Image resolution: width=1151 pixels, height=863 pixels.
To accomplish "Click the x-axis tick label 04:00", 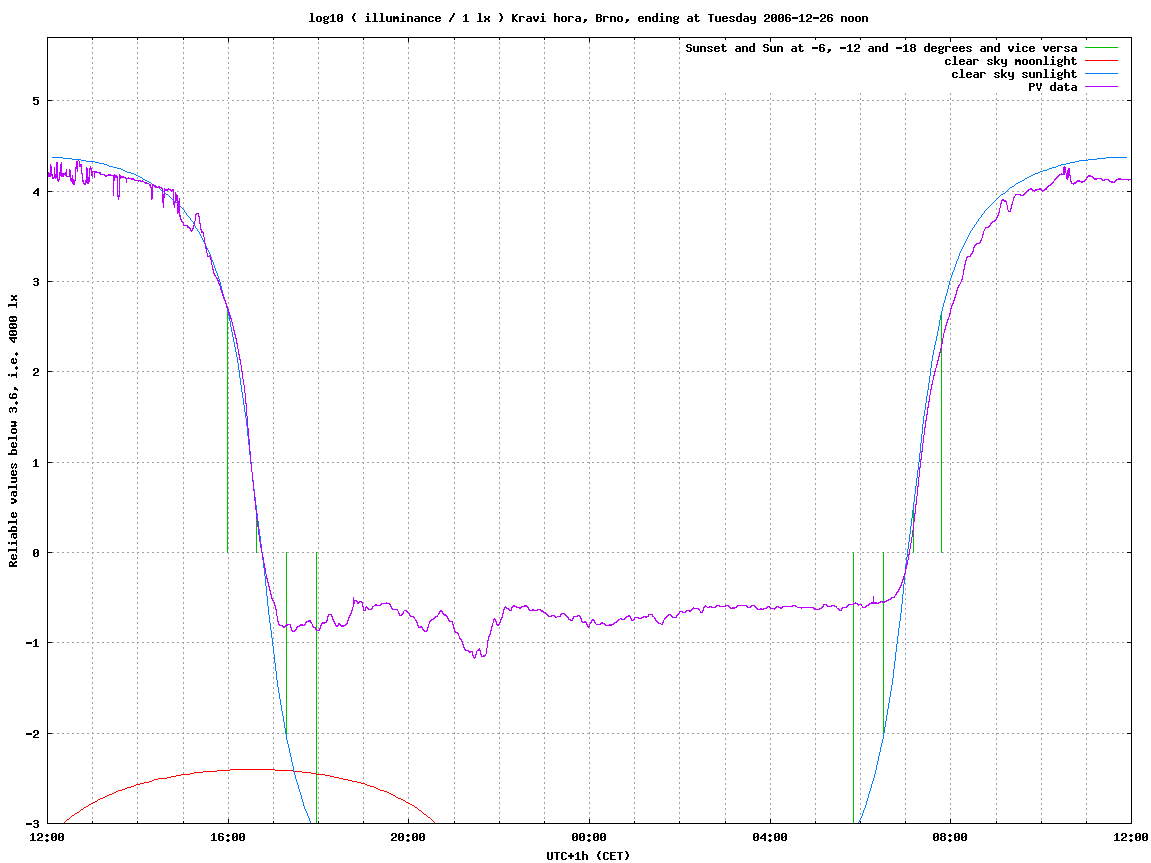I will point(769,837).
